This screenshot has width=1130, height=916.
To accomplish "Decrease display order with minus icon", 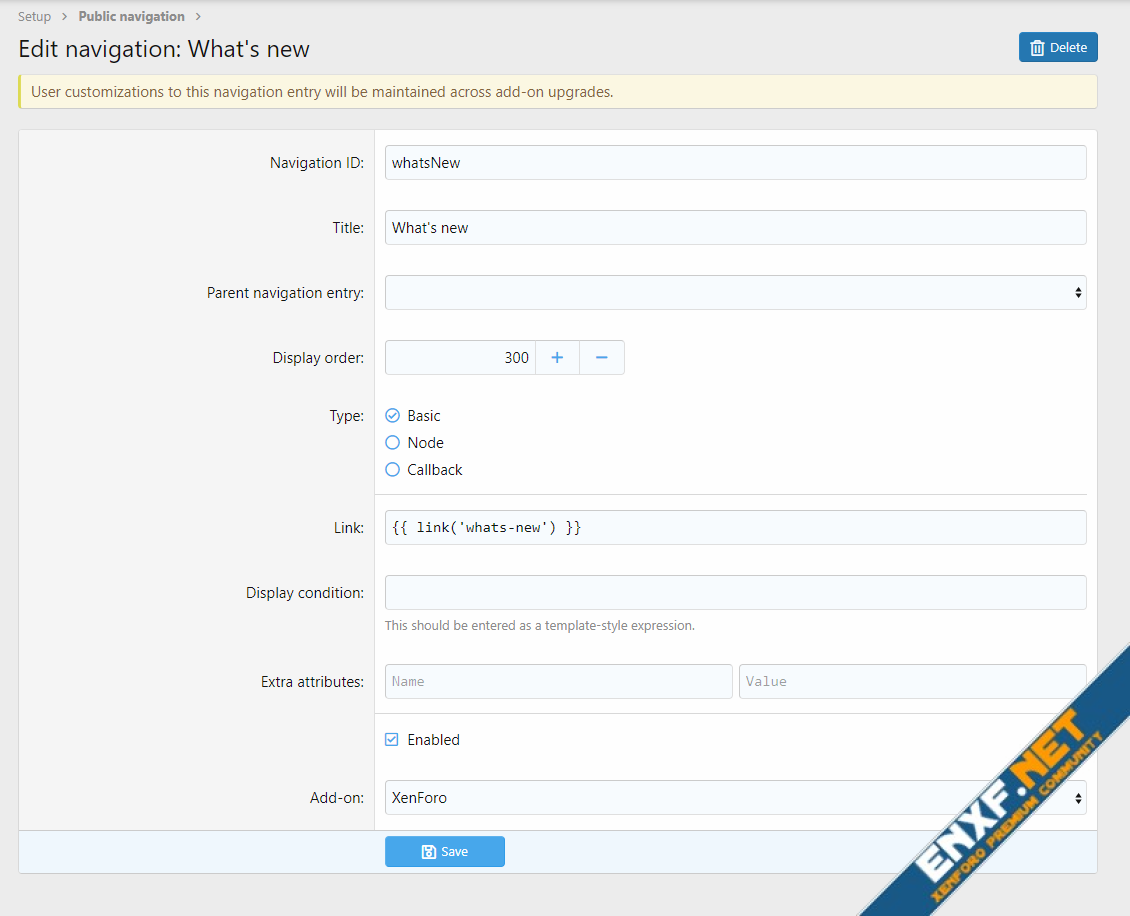I will 602,358.
